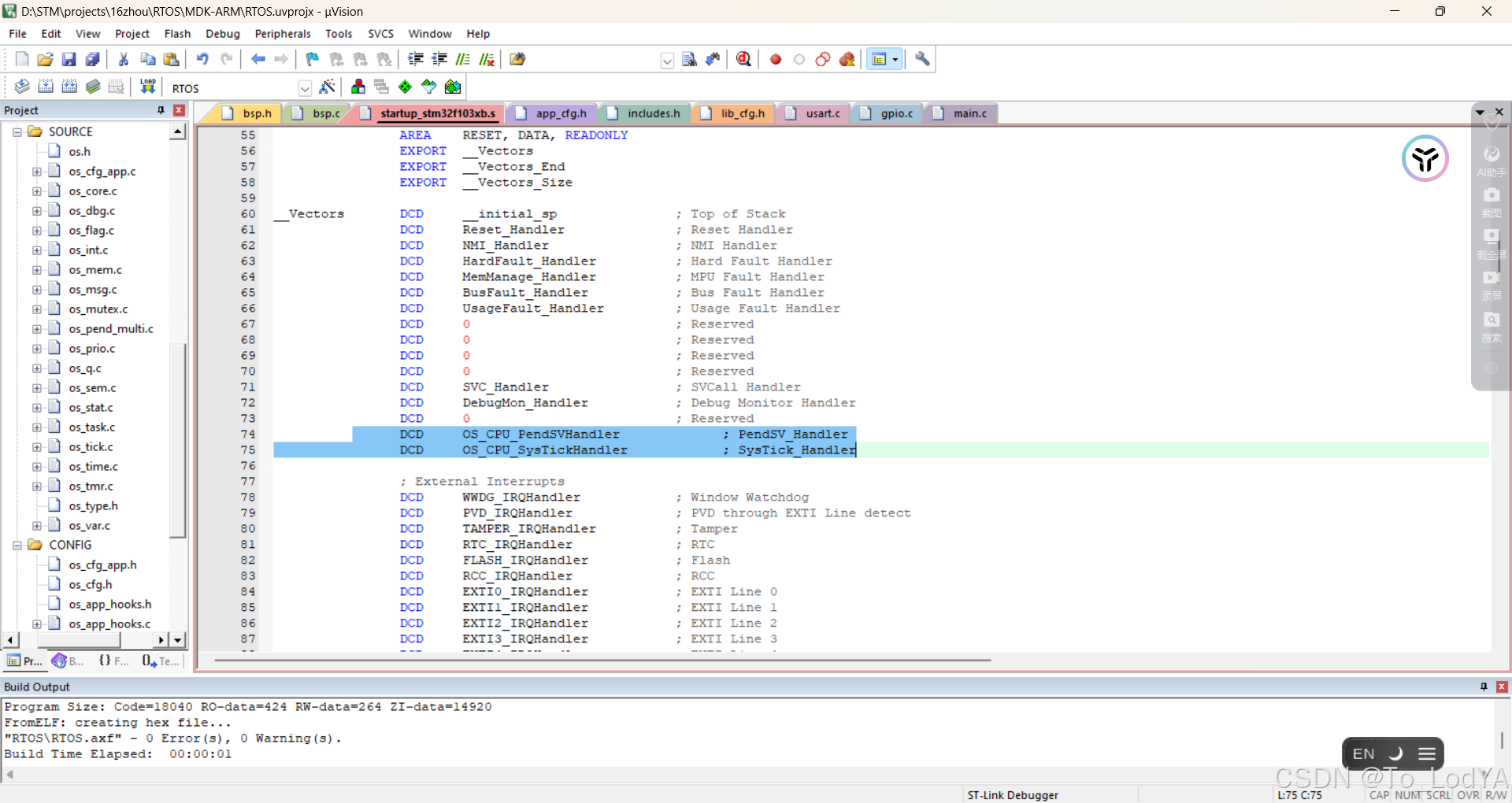Open the Project menu

(132, 34)
